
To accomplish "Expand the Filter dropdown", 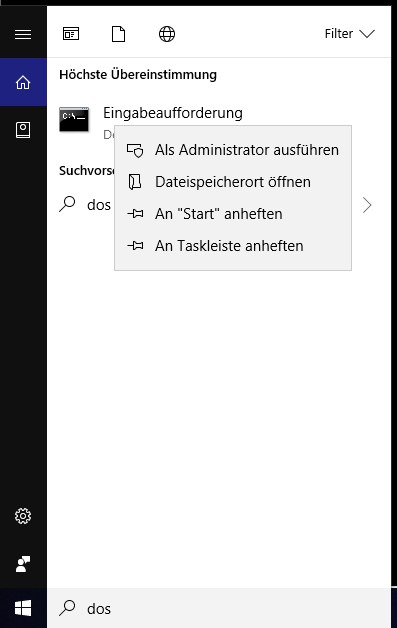I will (x=349, y=34).
